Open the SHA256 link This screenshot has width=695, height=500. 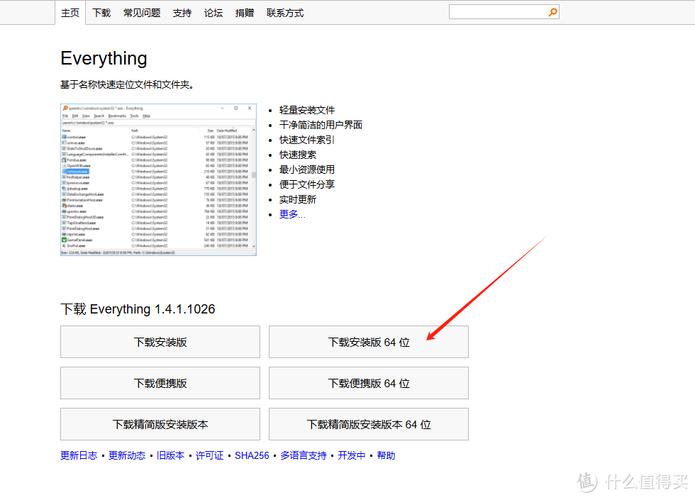tap(252, 455)
